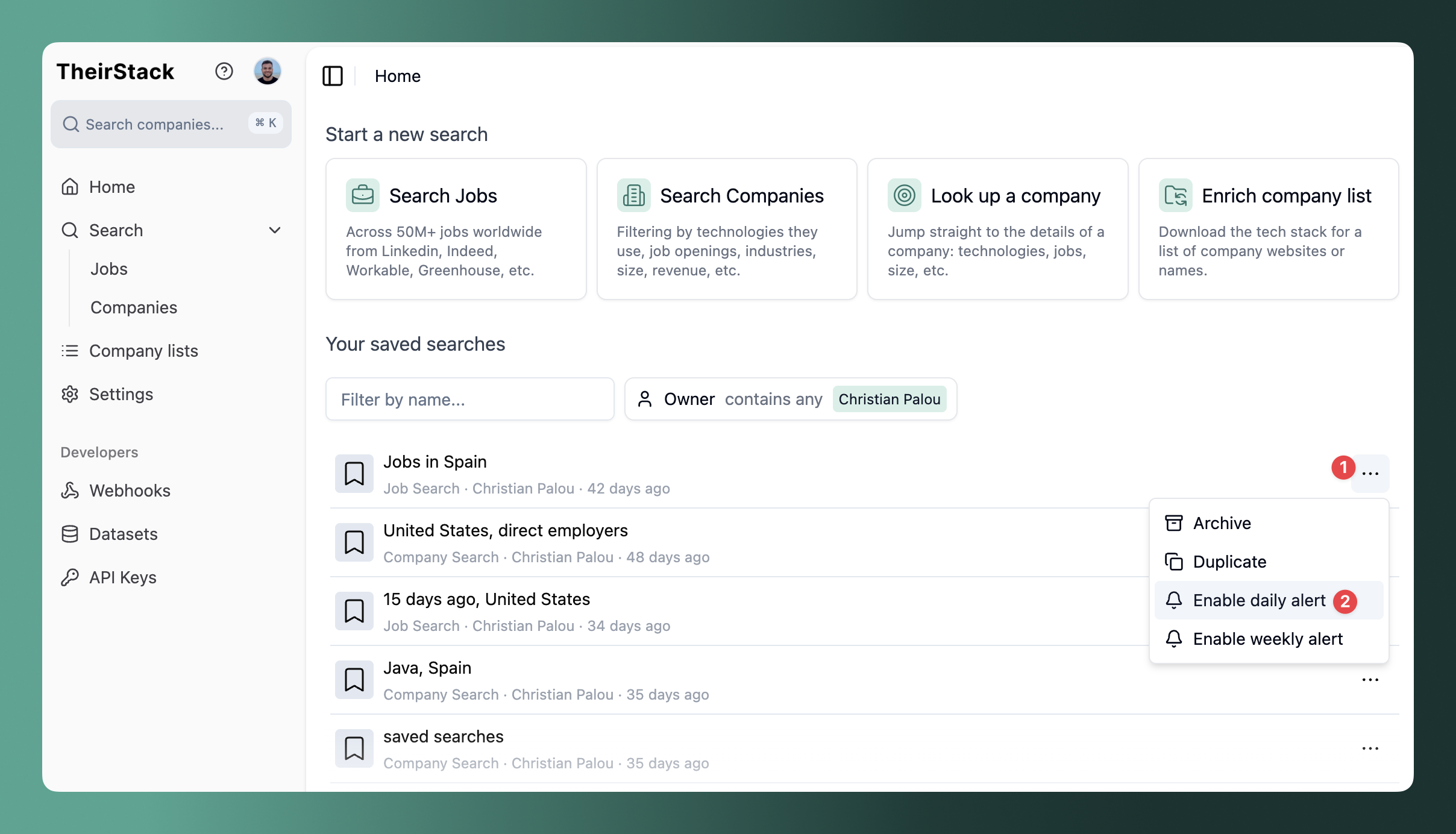
Task: Collapse the Search section chevron
Action: coord(275,230)
